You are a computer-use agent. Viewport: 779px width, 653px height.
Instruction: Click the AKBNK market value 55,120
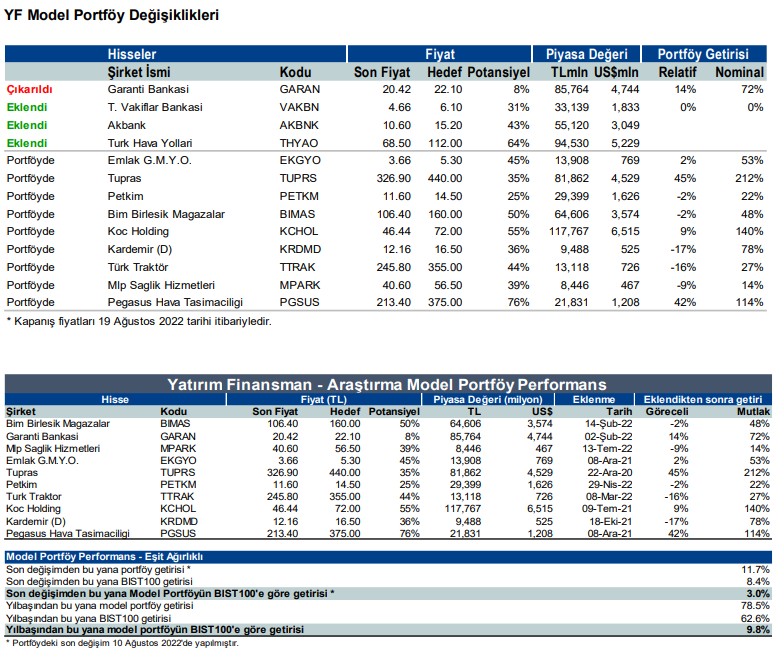[x=571, y=125]
